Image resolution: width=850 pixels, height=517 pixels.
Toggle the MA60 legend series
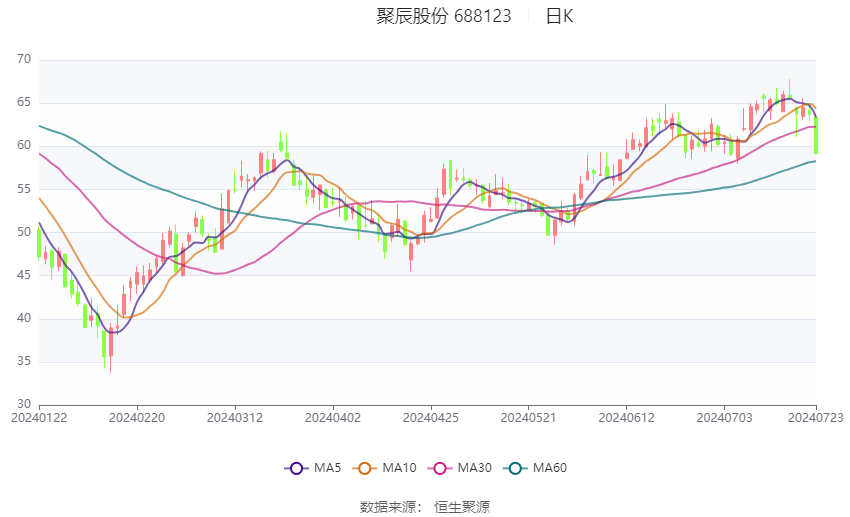click(535, 468)
